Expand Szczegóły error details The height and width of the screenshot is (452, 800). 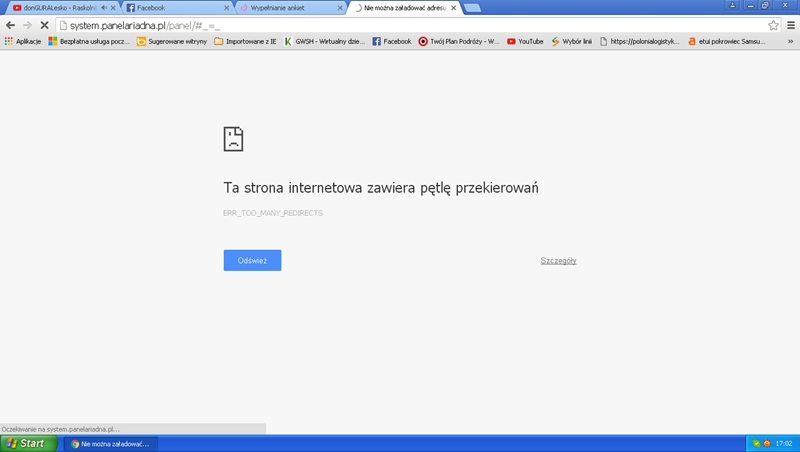pyautogui.click(x=558, y=260)
